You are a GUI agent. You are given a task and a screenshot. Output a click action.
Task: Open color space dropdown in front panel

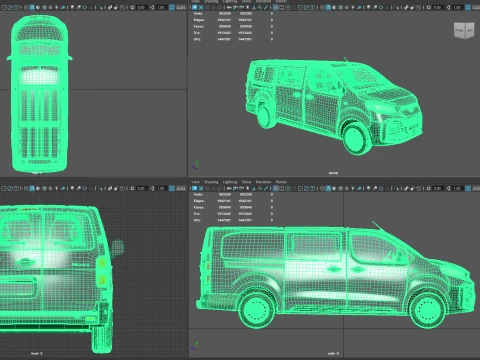pyautogui.click(x=182, y=188)
